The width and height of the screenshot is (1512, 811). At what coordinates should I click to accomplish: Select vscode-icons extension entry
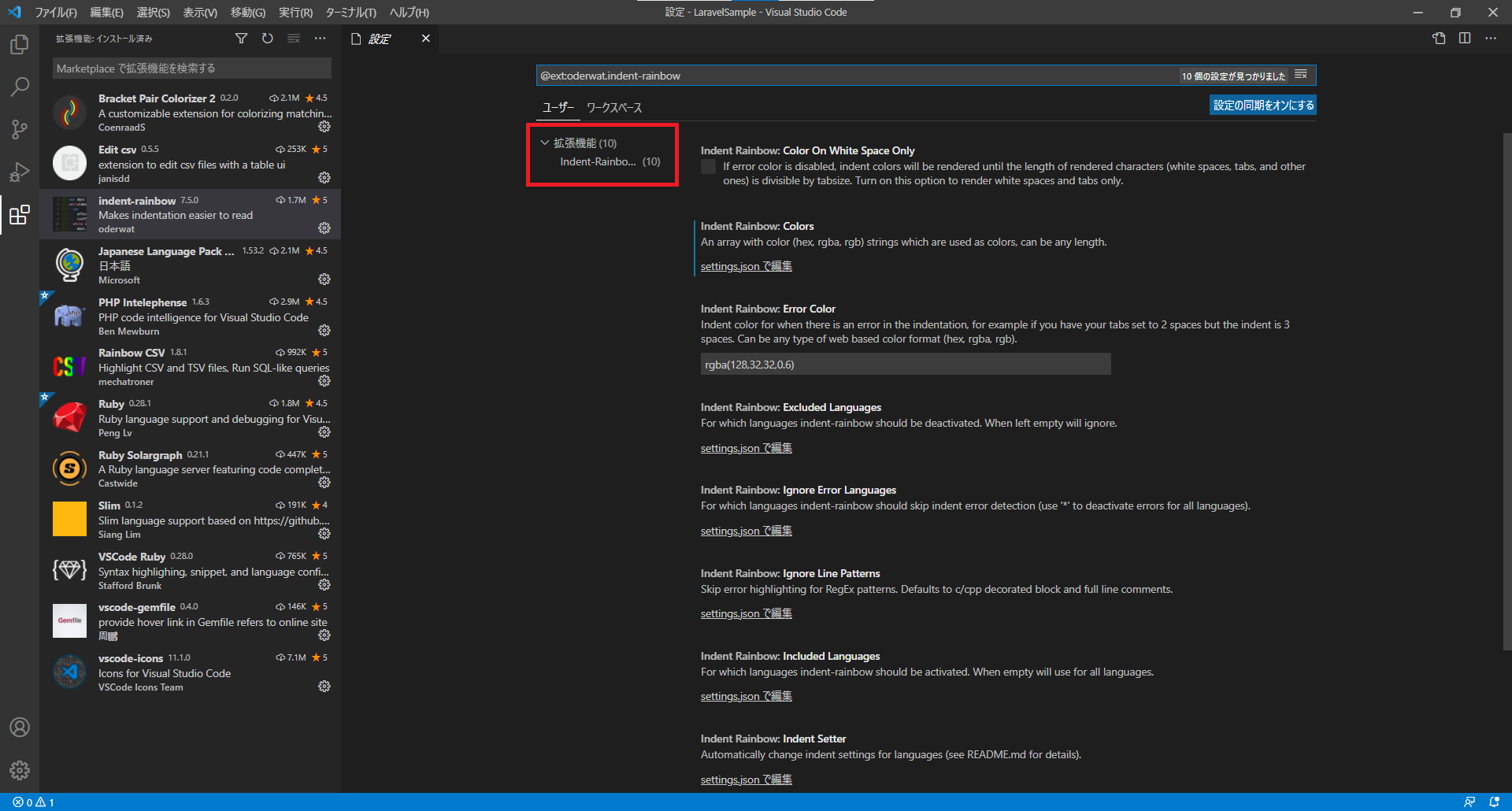pos(190,672)
